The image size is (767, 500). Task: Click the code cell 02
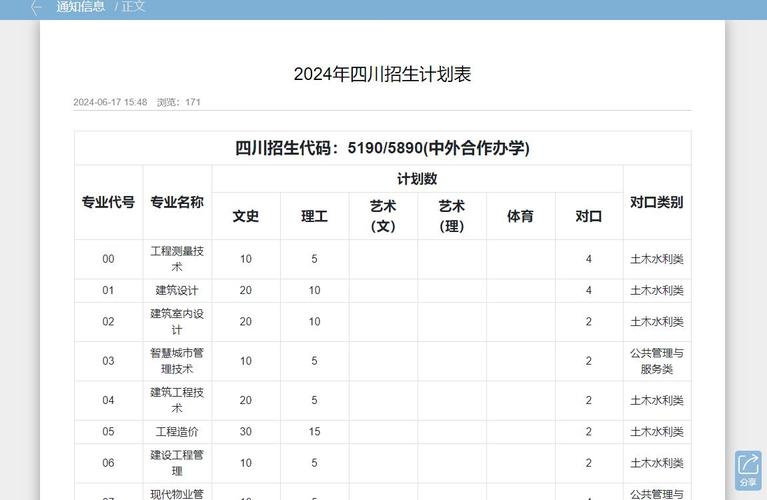pos(108,321)
